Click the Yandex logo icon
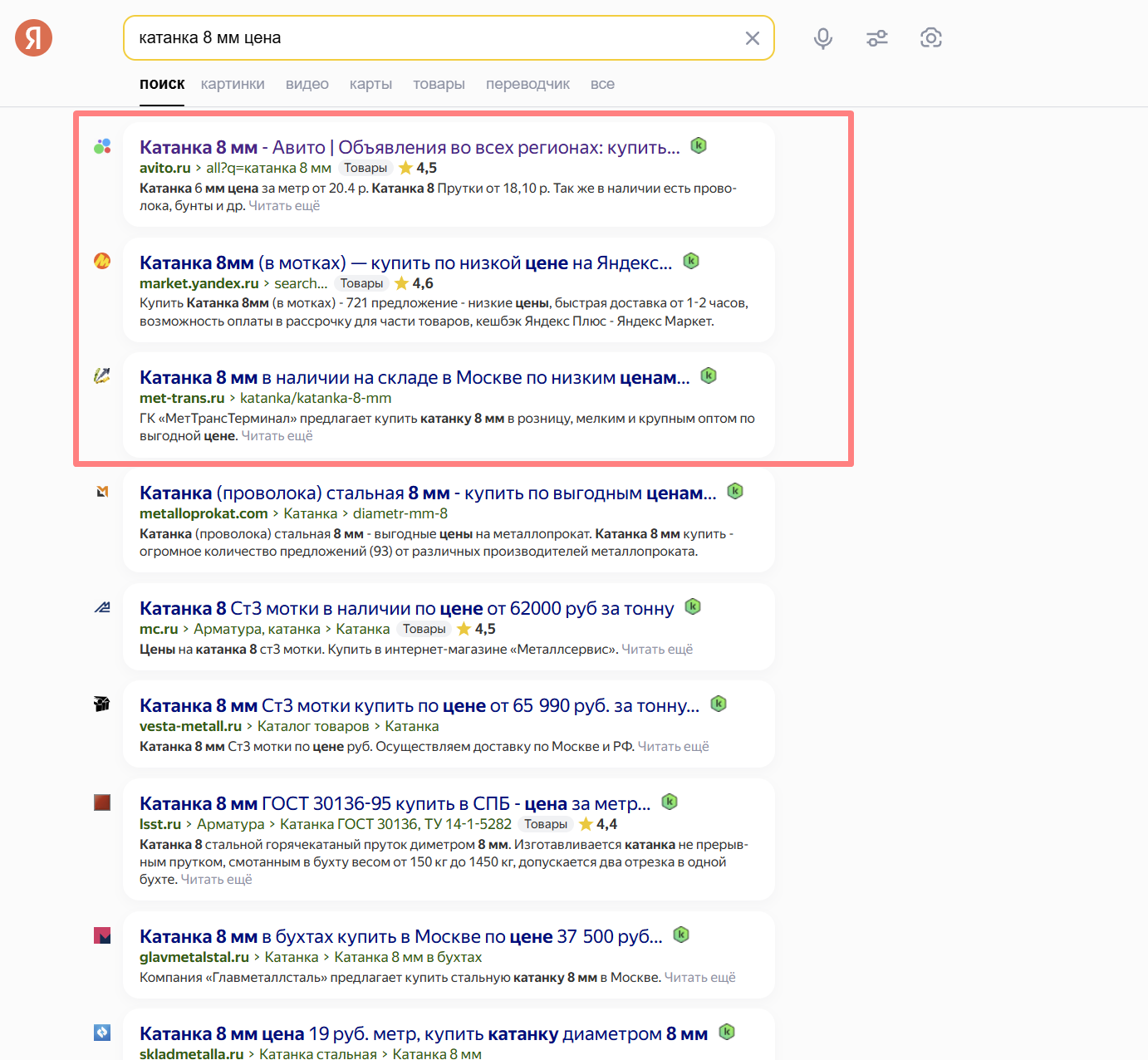 pyautogui.click(x=34, y=37)
